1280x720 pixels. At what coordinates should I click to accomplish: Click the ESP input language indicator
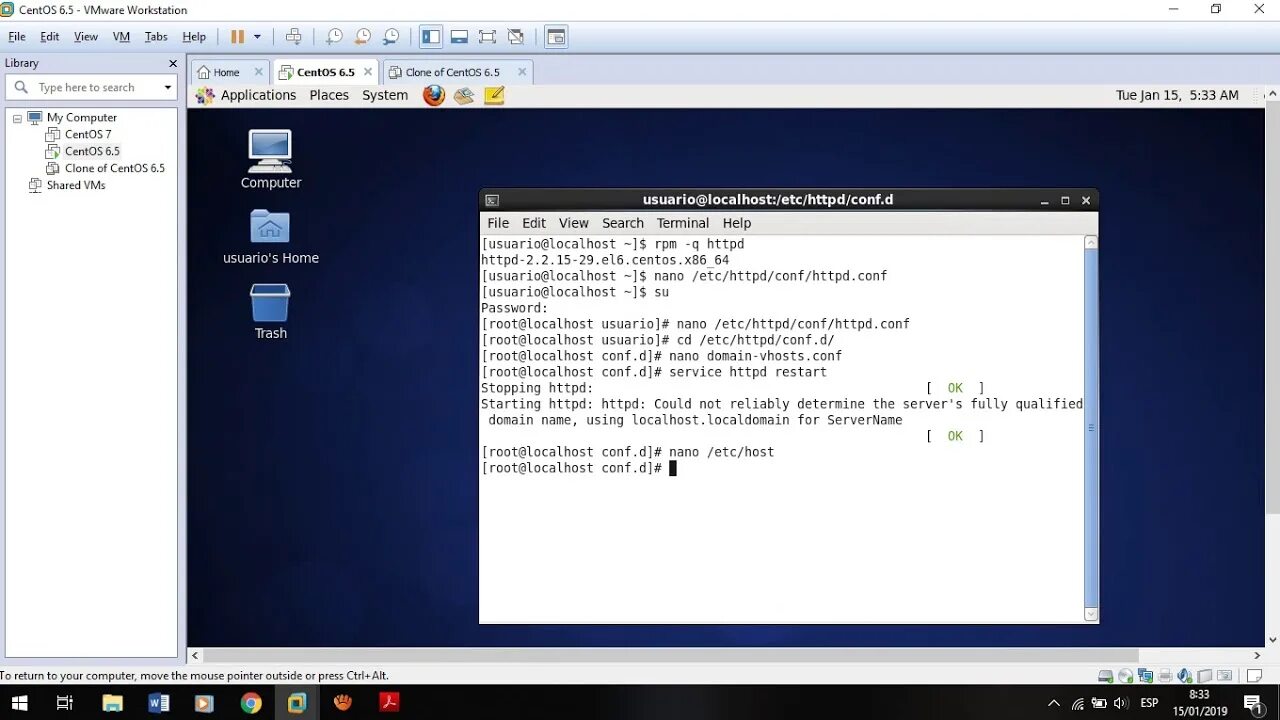[1150, 703]
